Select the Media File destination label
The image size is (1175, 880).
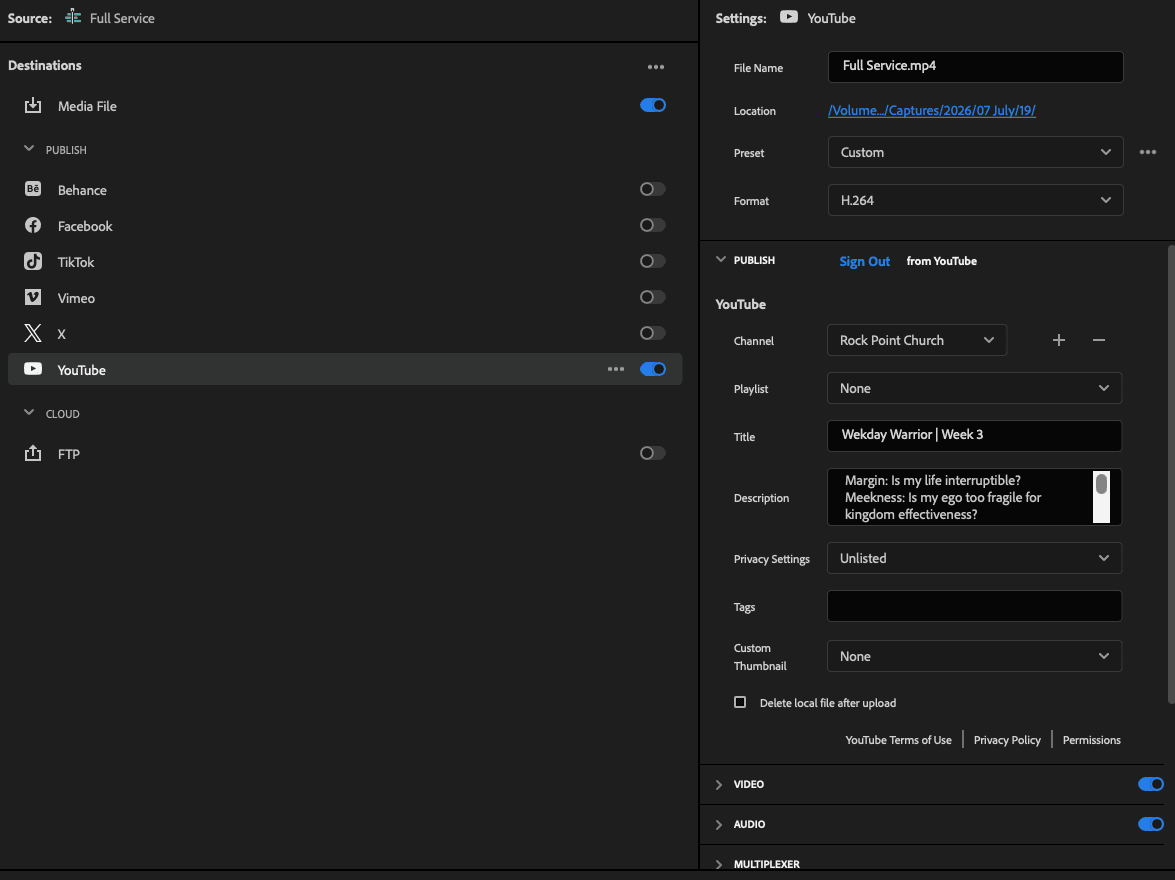87,106
